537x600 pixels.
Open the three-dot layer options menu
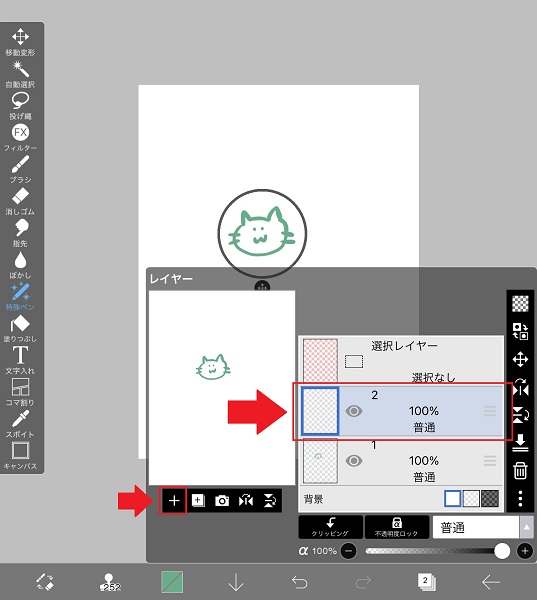[520, 499]
